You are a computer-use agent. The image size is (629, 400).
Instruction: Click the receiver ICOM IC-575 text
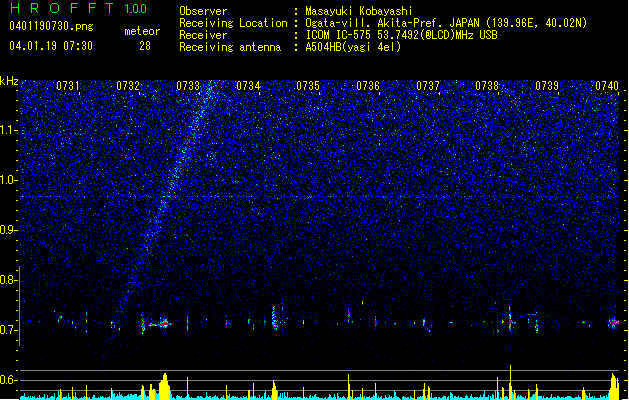tap(401, 35)
